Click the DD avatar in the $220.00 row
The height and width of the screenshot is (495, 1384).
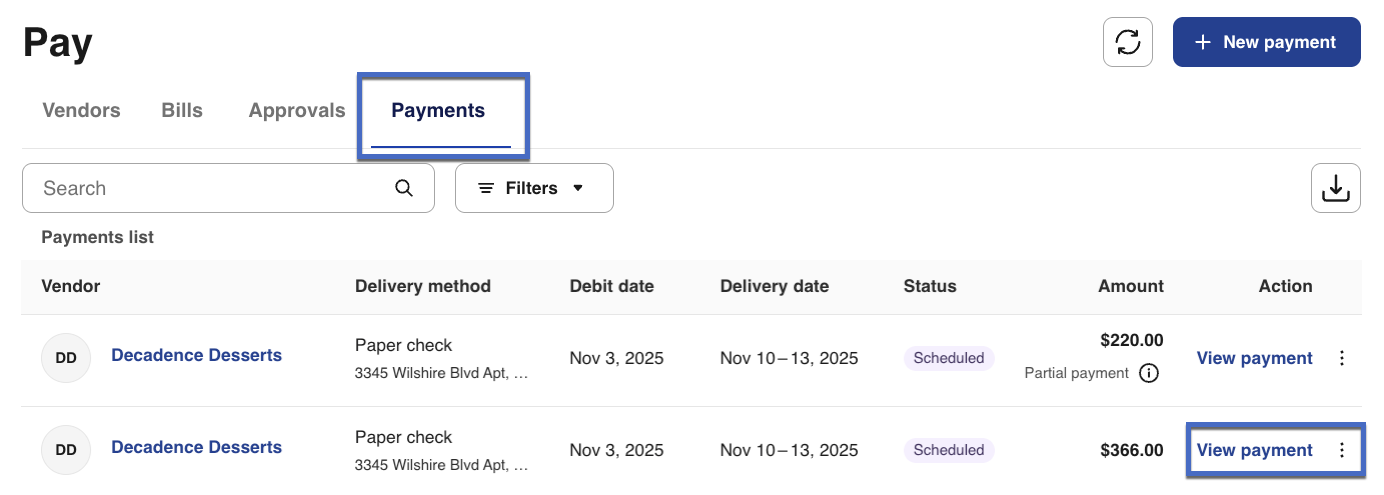[x=66, y=358]
